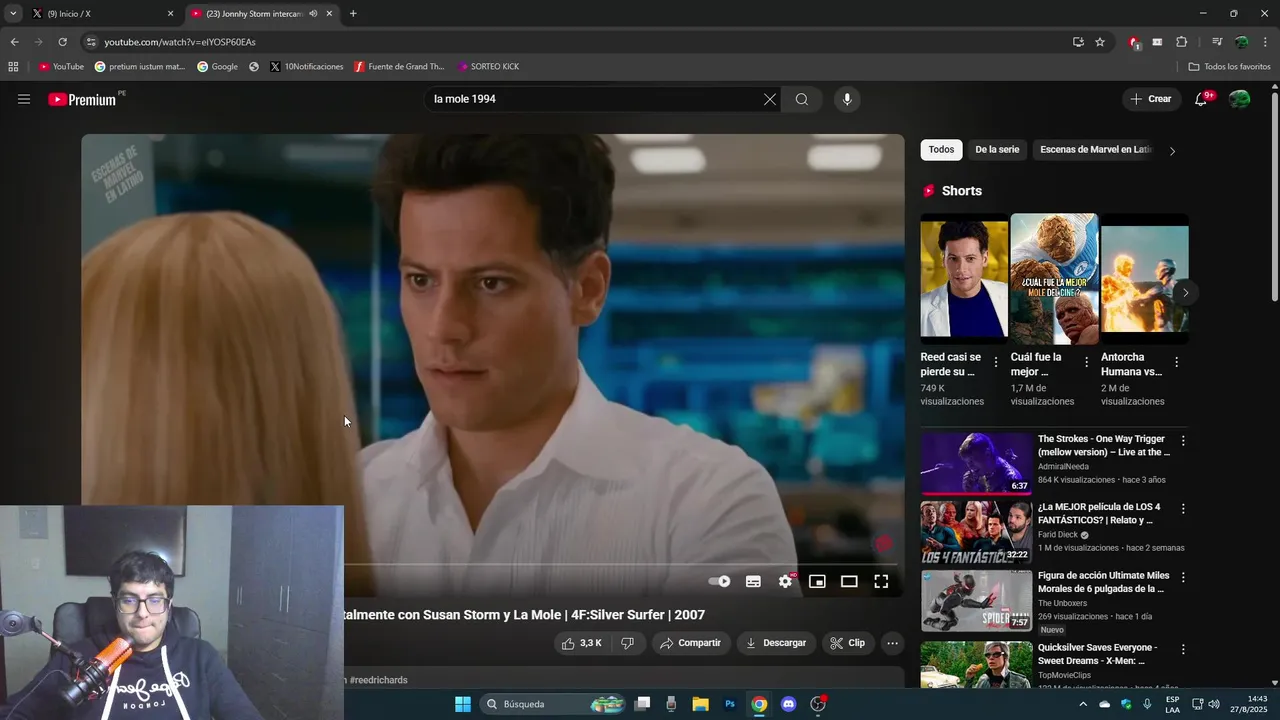
Task: Select the 'Todos' filter chip
Action: (941, 150)
